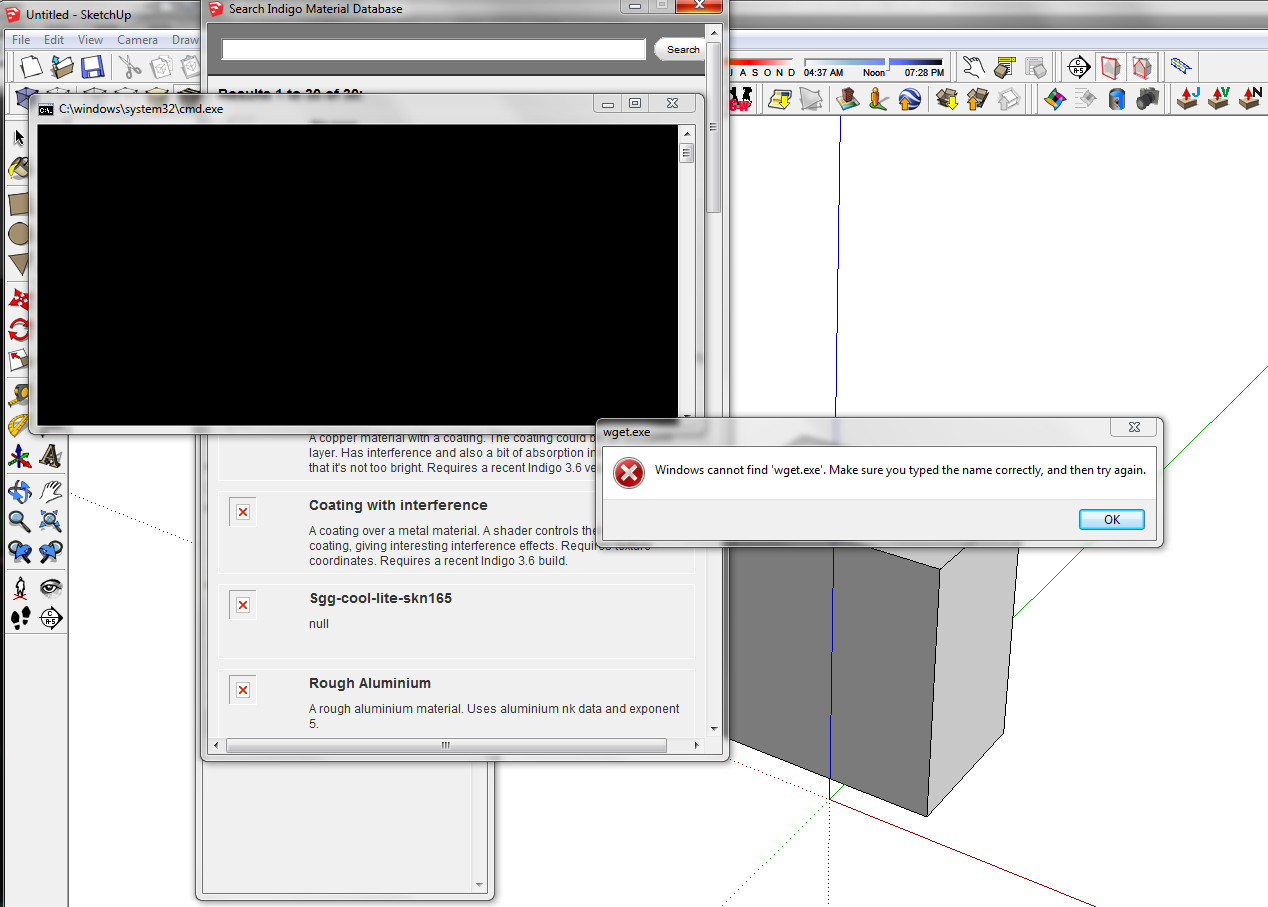Click the New file icon in SketchUp toolbar
1268x907 pixels.
pos(32,67)
